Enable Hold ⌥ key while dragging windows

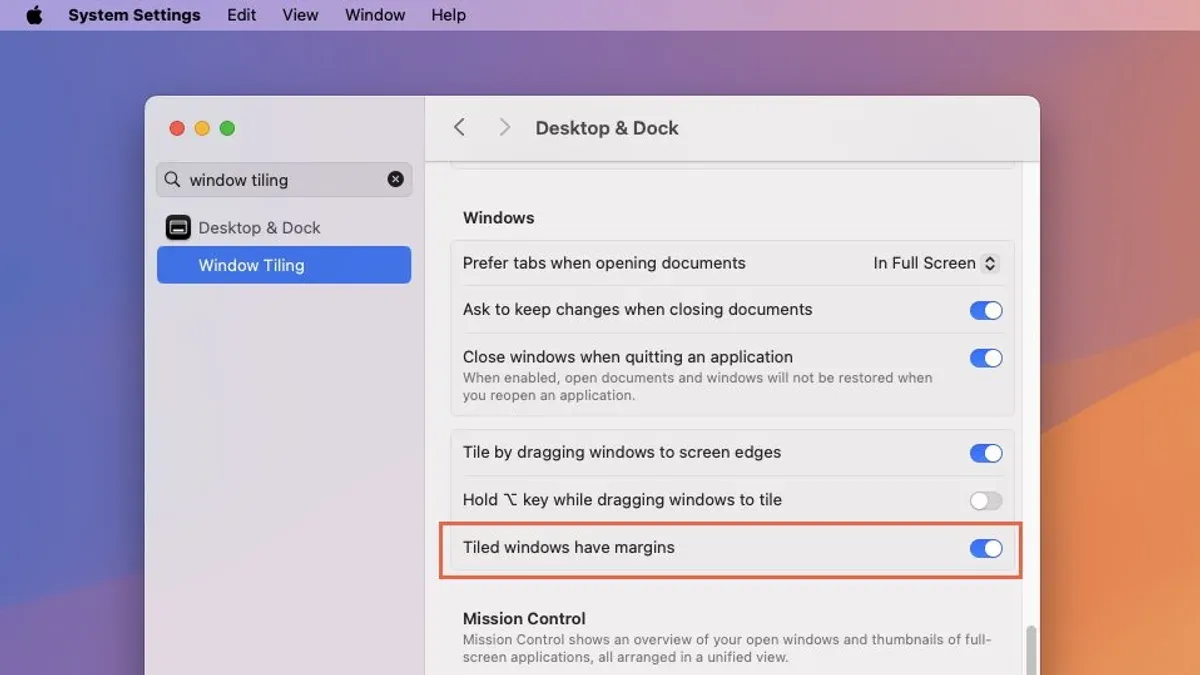[986, 500]
